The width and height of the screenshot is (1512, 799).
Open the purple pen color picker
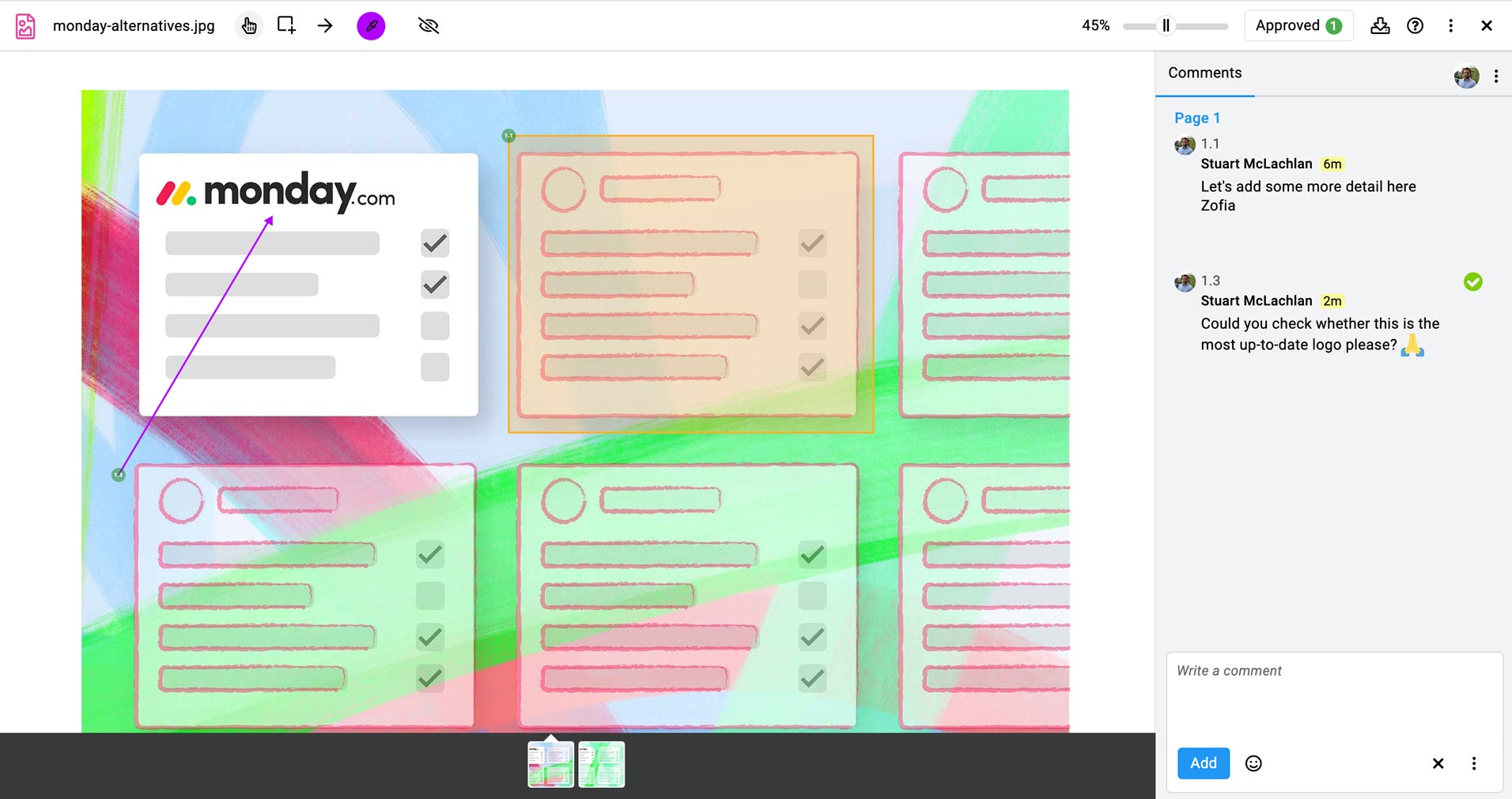pos(371,26)
